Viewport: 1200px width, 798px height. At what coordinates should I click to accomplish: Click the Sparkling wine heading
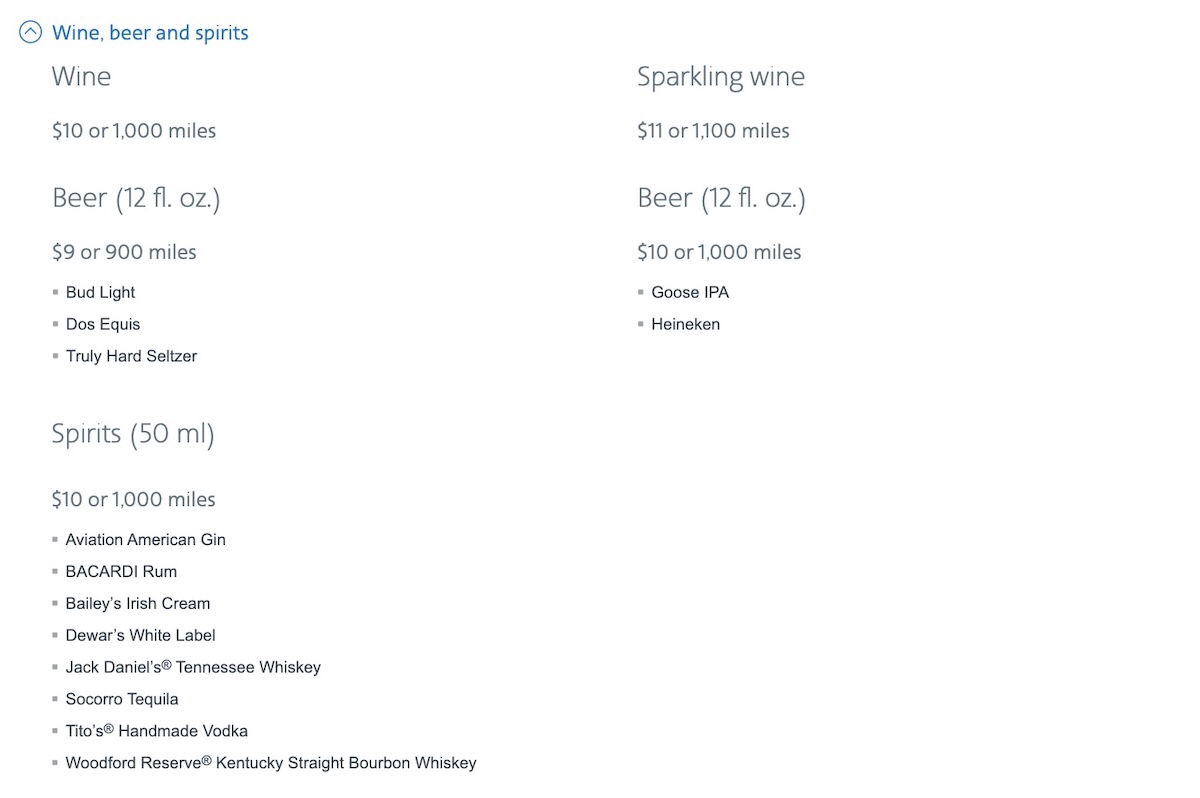pos(720,77)
